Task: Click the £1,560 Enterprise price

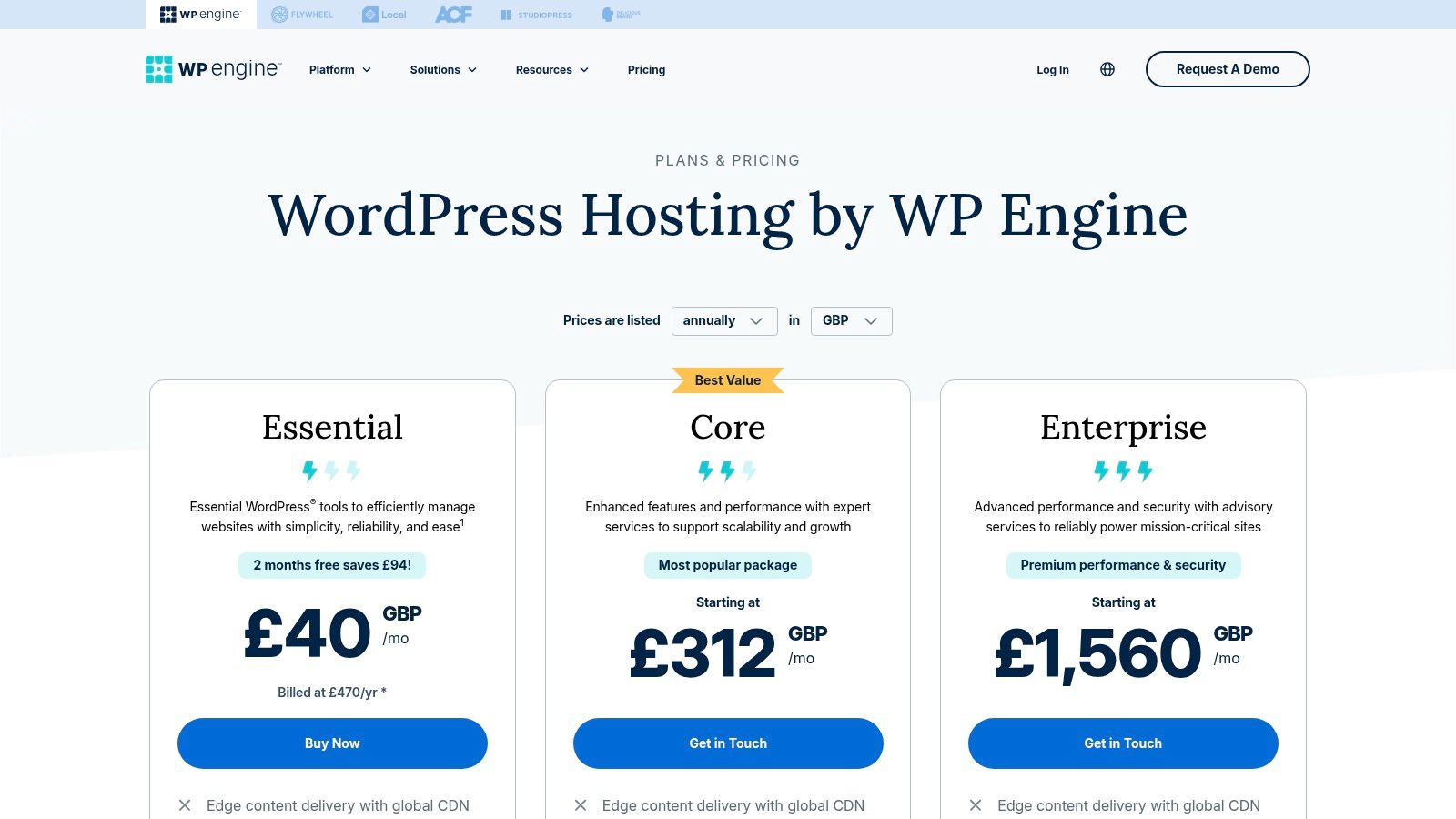Action: pyautogui.click(x=1098, y=653)
